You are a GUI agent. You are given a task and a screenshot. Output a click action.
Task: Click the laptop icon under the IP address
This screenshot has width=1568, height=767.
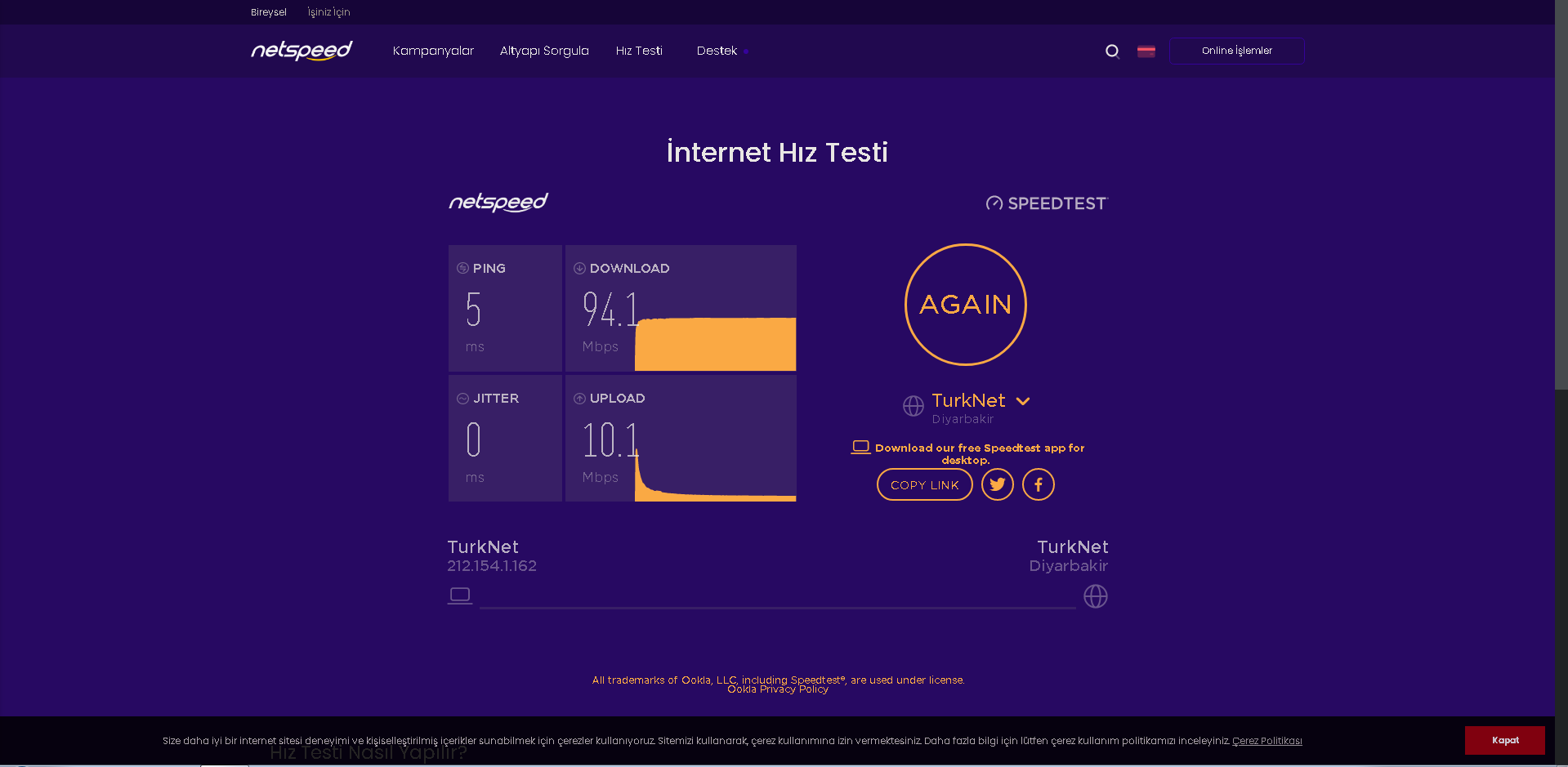(x=460, y=595)
